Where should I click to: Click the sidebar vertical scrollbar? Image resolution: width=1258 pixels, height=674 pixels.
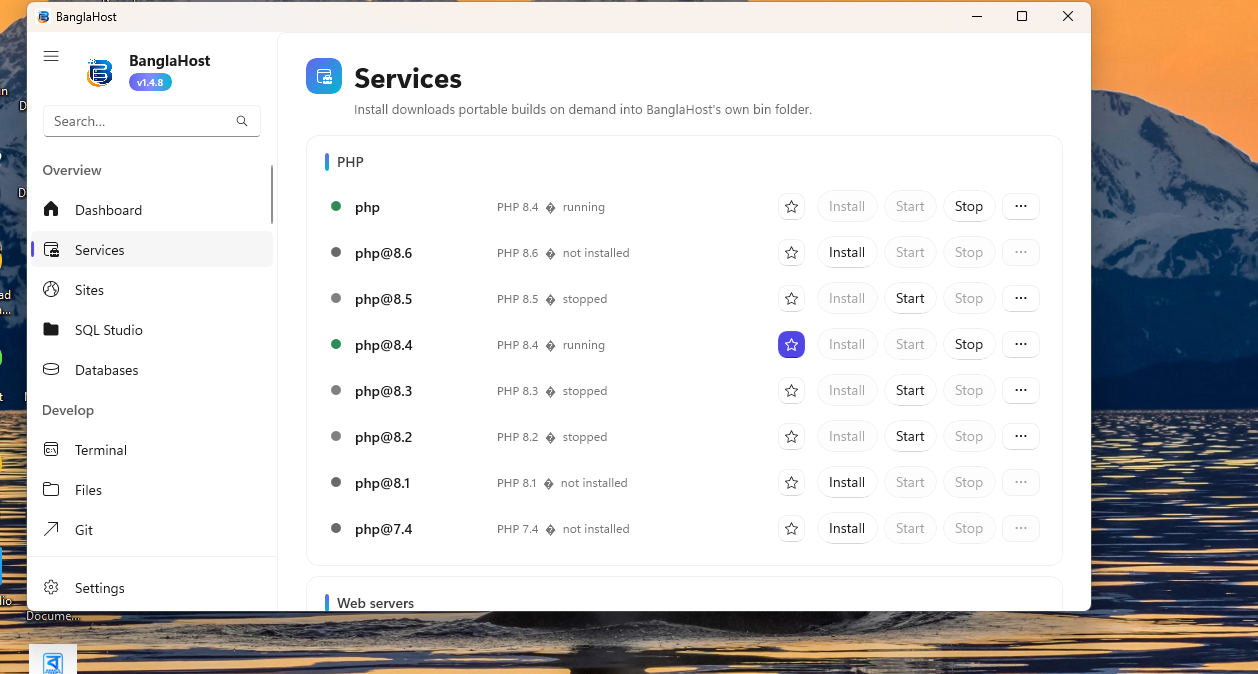(272, 195)
